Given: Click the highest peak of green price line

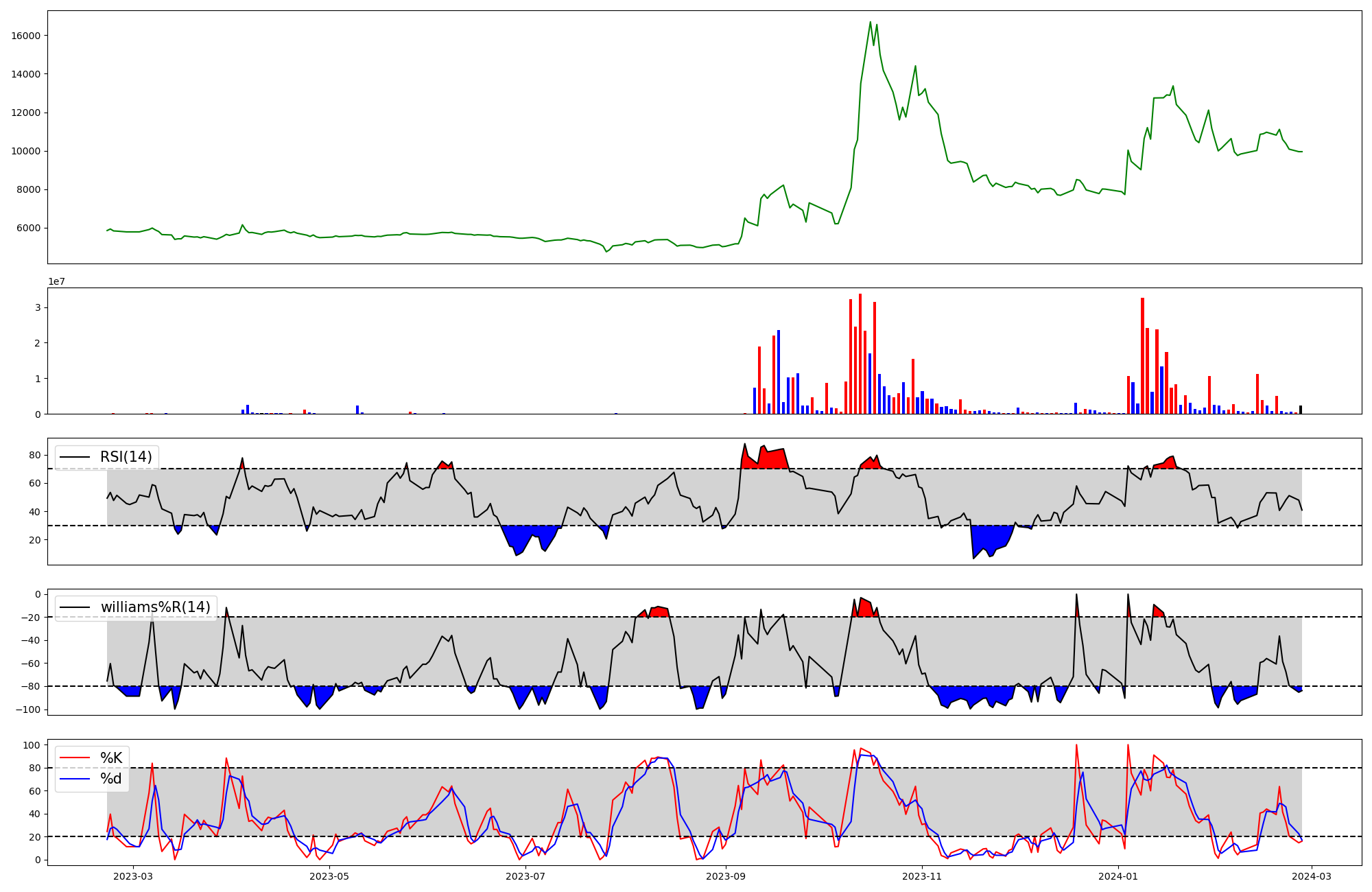Looking at the screenshot, I should click(x=871, y=22).
